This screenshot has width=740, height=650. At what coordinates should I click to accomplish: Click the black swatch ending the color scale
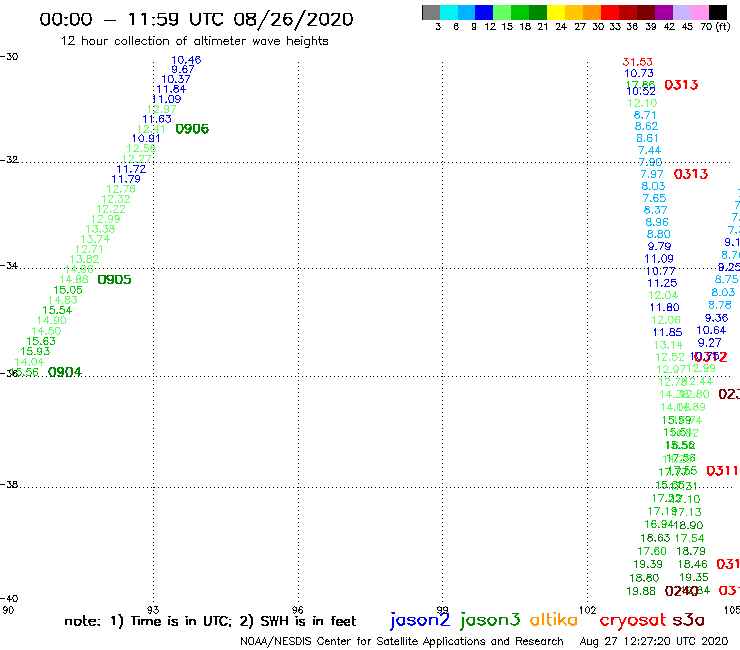coord(718,12)
